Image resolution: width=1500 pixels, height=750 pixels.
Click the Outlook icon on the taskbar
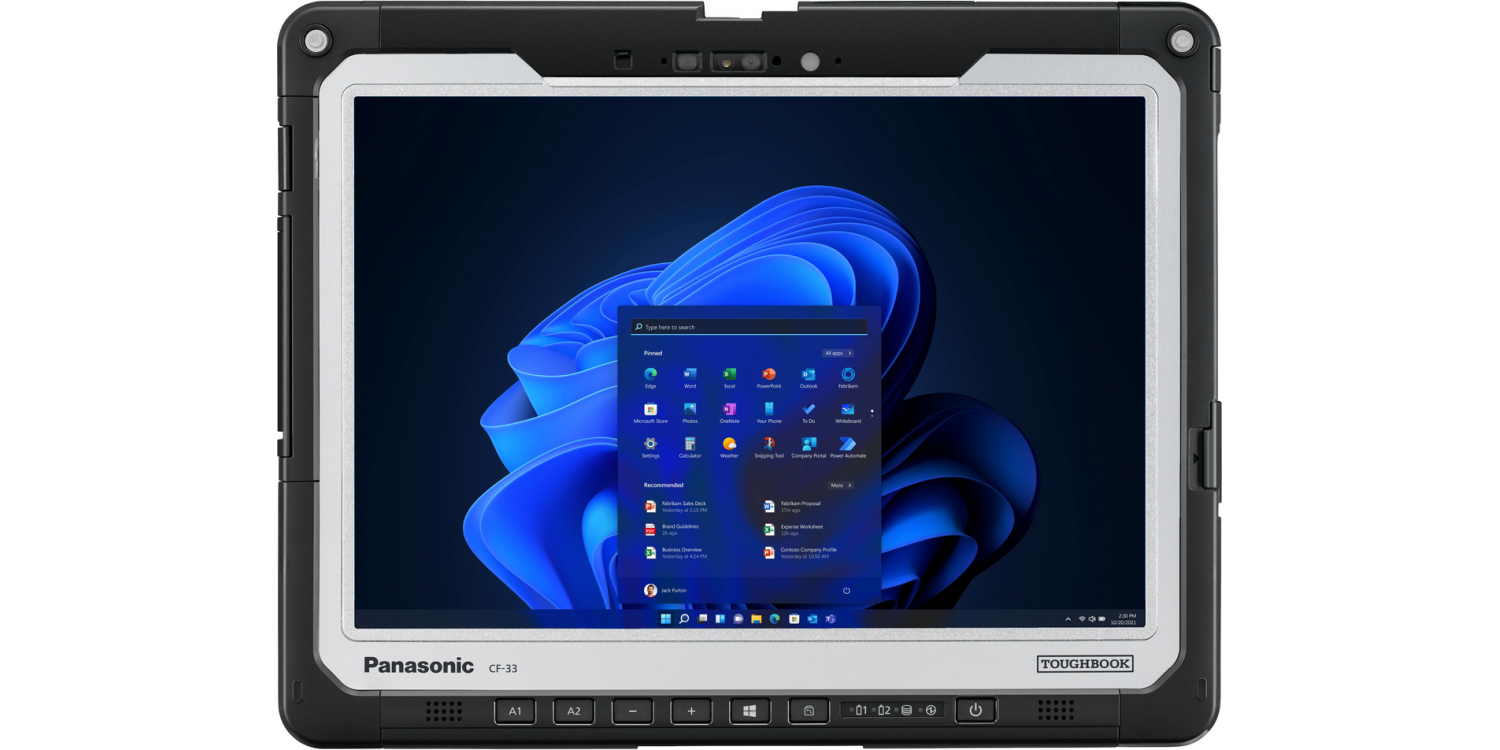(x=812, y=619)
